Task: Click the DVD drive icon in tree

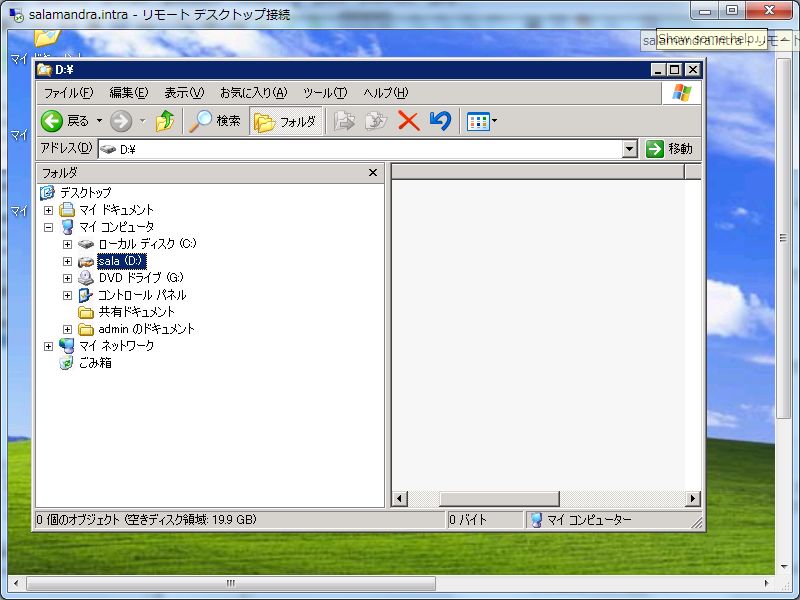Action: [x=86, y=278]
